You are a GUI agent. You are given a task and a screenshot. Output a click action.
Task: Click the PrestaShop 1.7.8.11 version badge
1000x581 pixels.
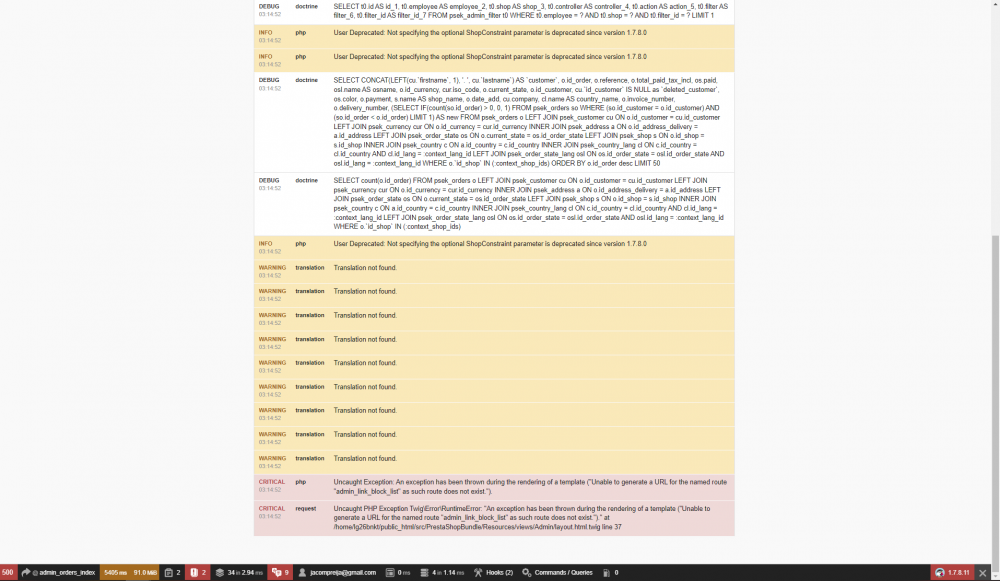(x=953, y=572)
